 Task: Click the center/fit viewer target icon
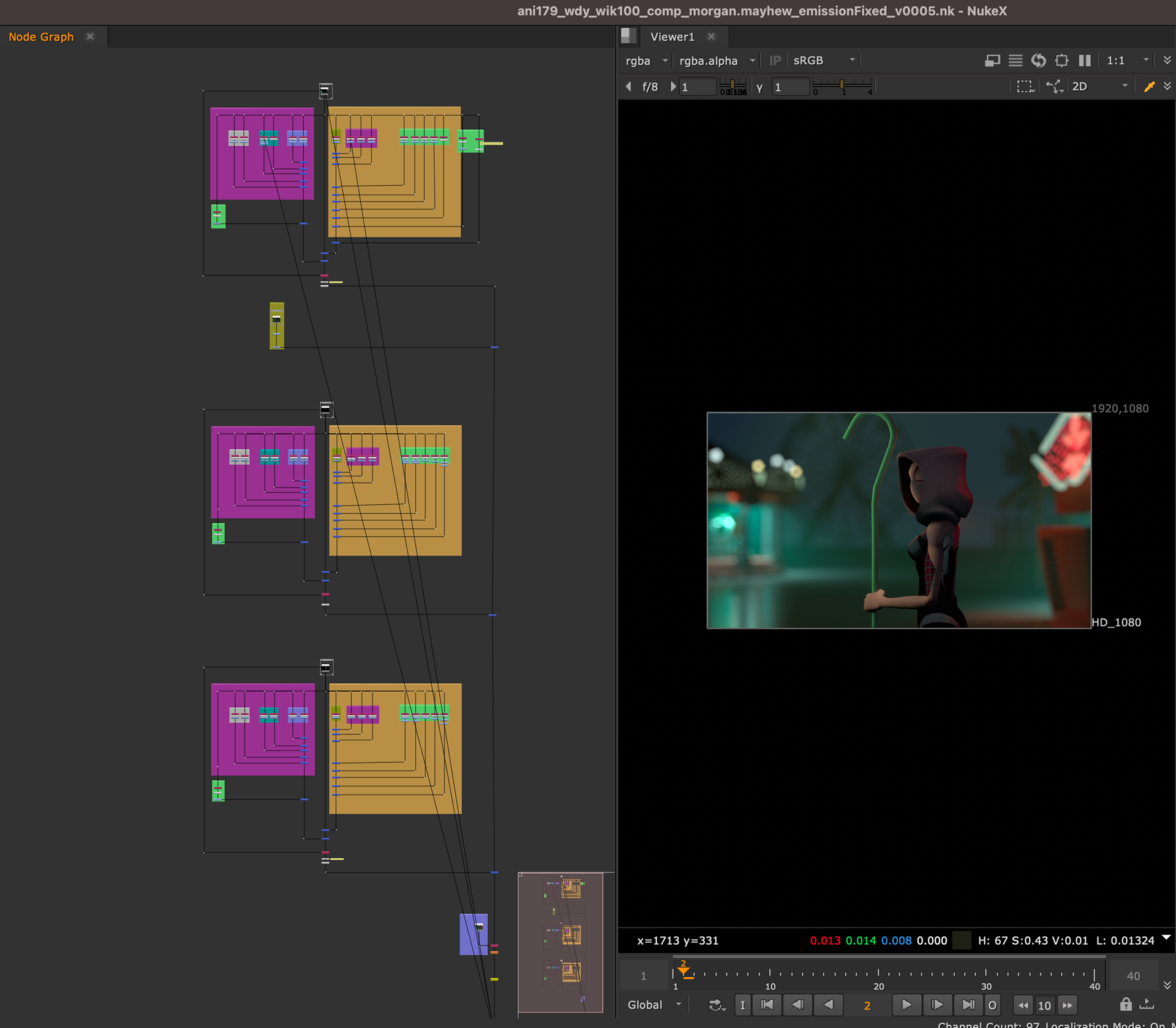pyautogui.click(x=1061, y=61)
